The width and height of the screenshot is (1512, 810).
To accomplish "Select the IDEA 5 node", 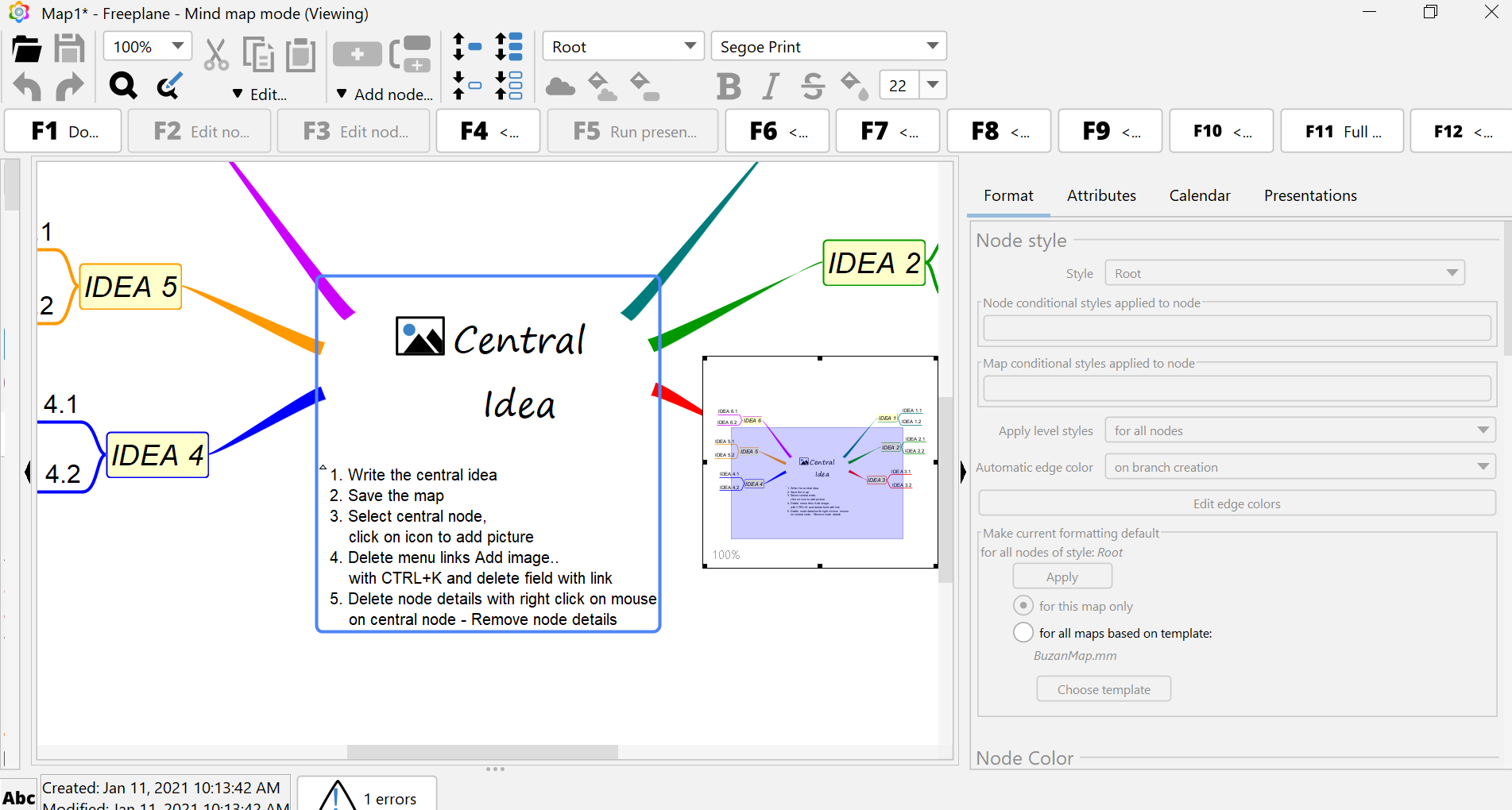I will tap(131, 287).
